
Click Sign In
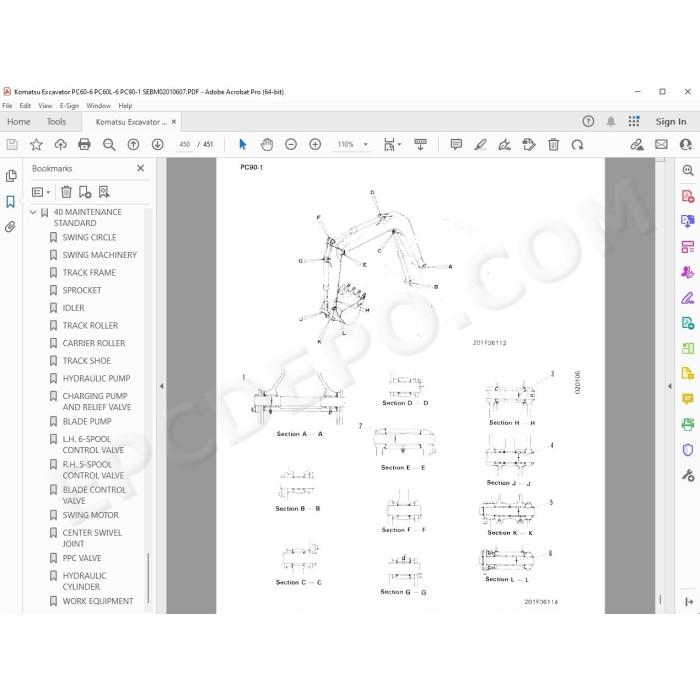pos(671,121)
